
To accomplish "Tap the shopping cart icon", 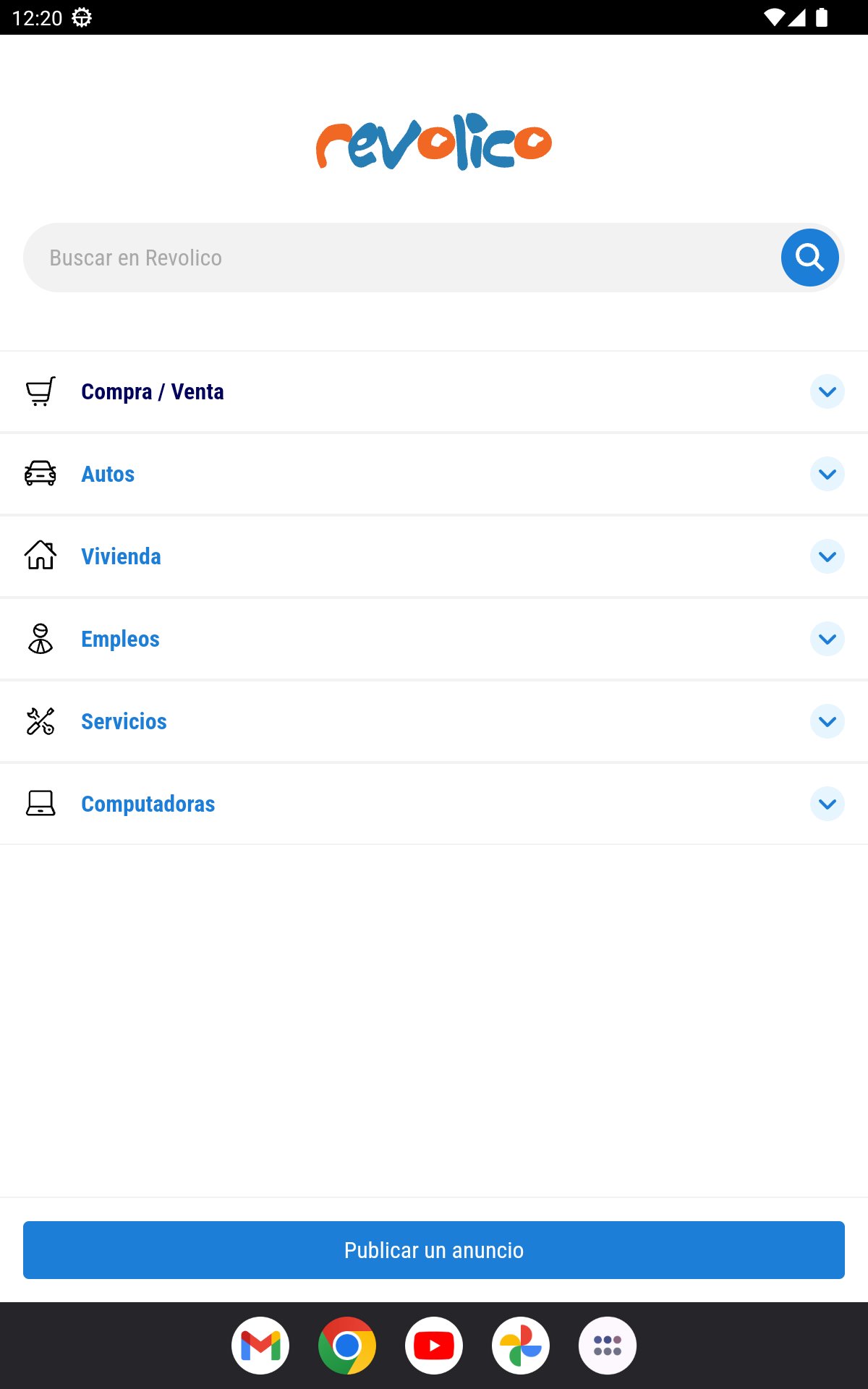I will click(41, 391).
